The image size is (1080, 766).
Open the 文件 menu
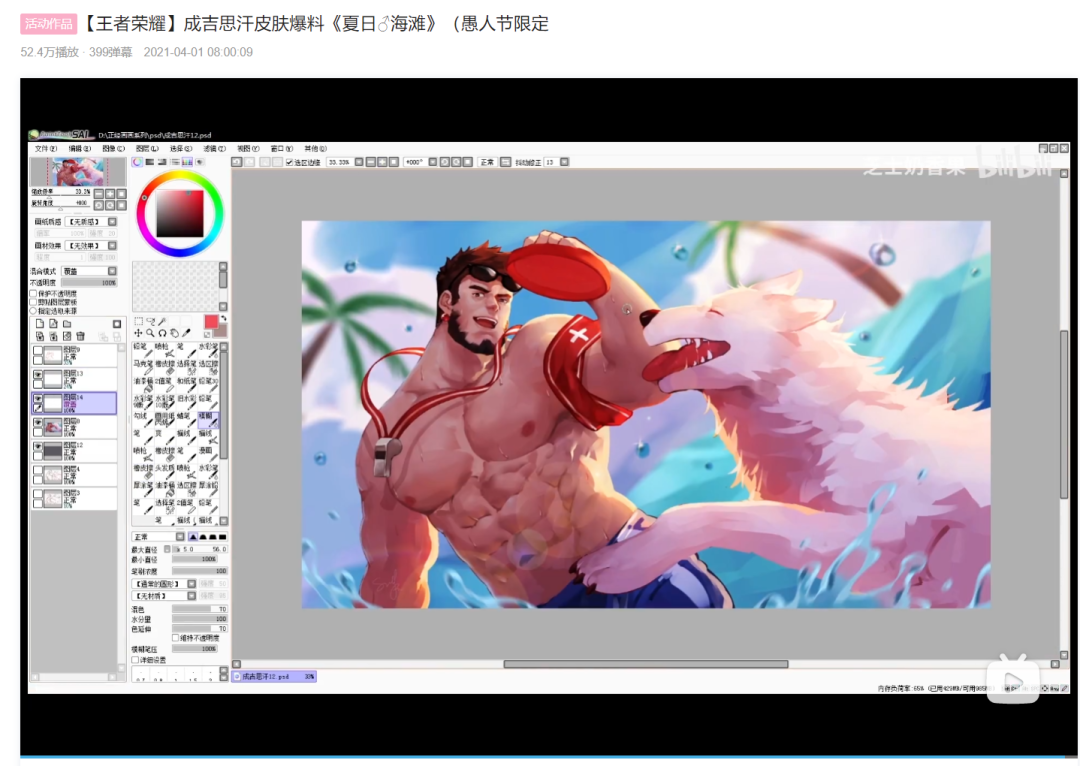pyautogui.click(x=45, y=149)
